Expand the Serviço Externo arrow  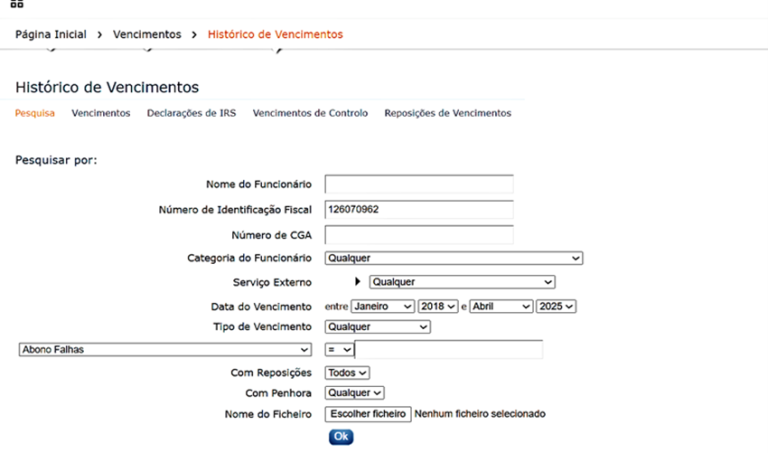pyautogui.click(x=358, y=283)
